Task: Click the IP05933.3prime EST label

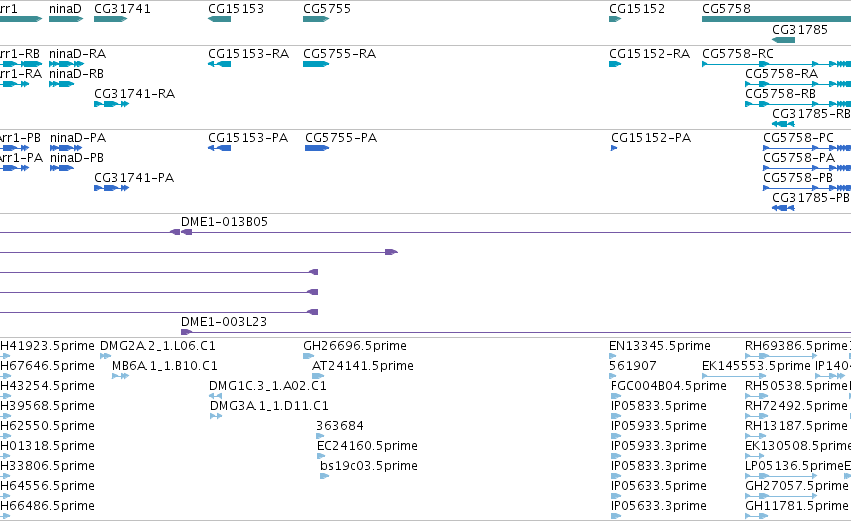Action: 659,446
